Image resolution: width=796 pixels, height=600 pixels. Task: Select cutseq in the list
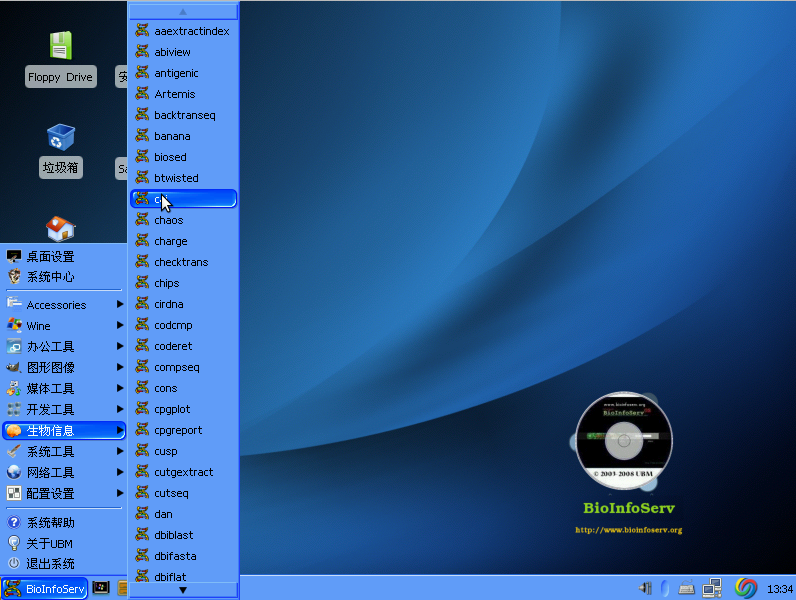click(183, 493)
